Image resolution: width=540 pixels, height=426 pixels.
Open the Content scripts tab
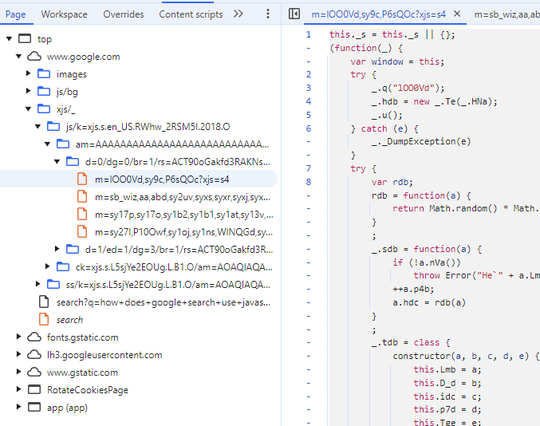pyautogui.click(x=191, y=14)
